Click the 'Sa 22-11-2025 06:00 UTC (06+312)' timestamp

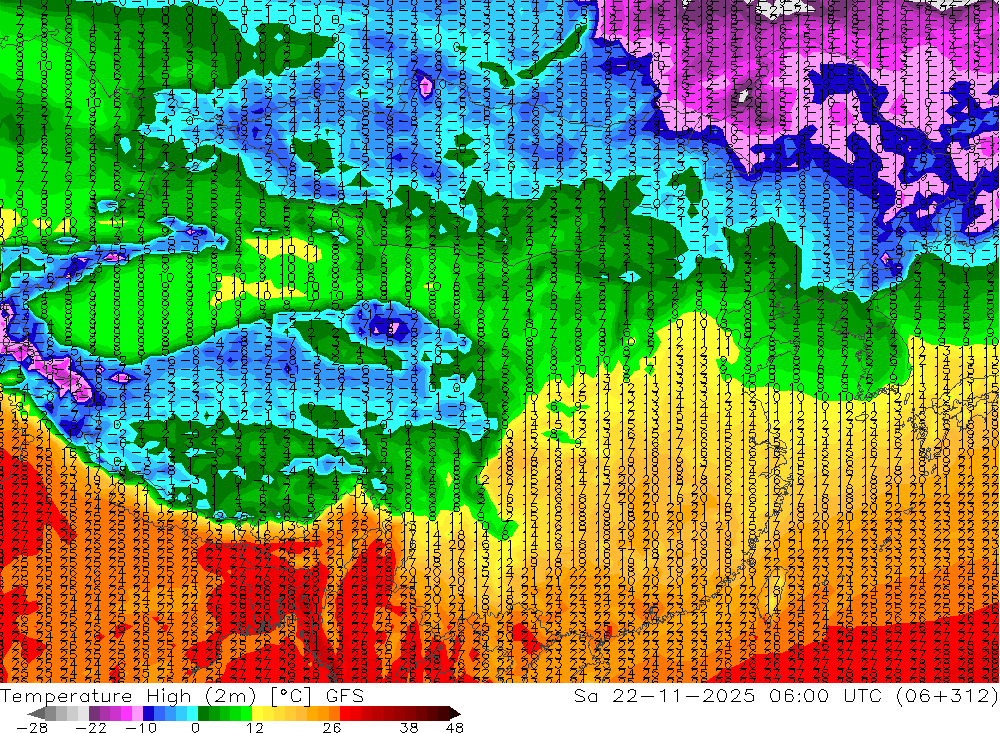(786, 695)
